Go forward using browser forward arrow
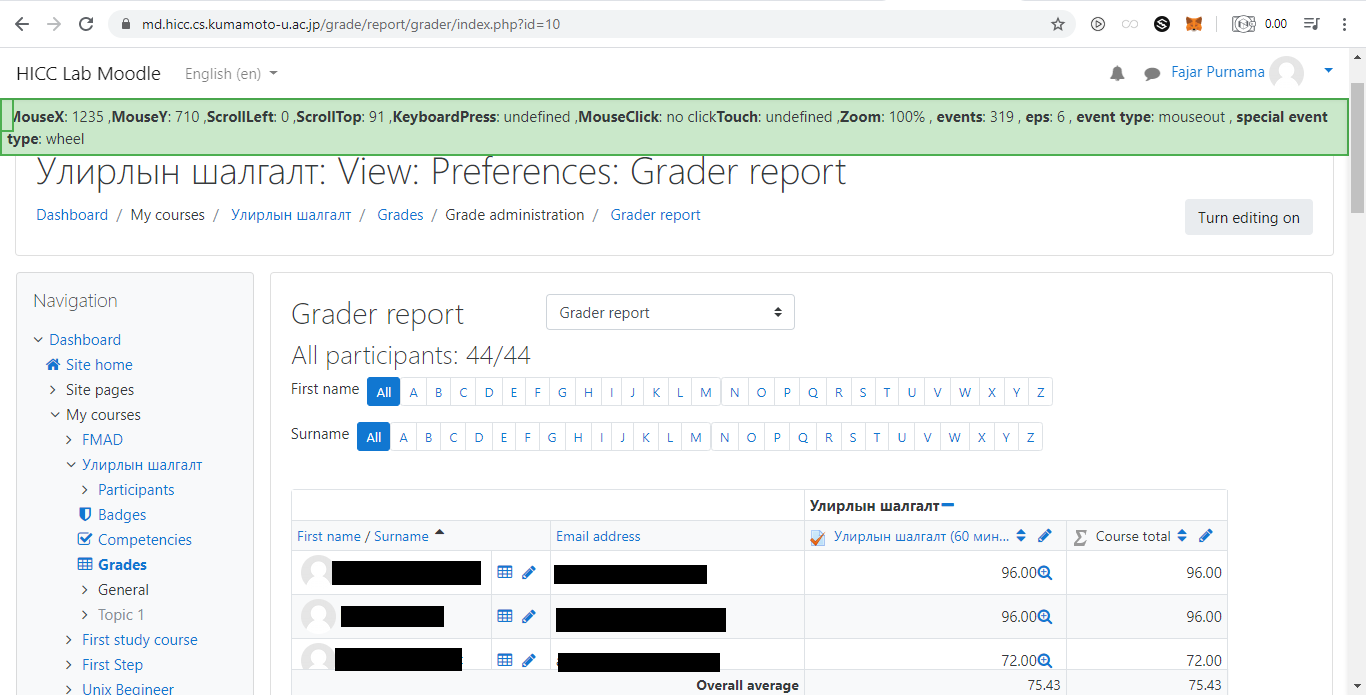The height and width of the screenshot is (695, 1366). (x=54, y=24)
